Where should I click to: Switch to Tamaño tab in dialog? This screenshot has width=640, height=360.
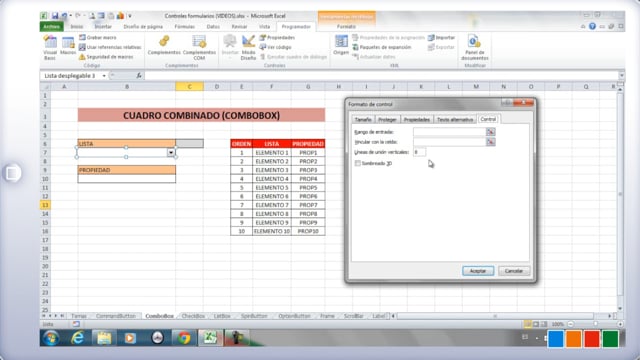point(363,120)
